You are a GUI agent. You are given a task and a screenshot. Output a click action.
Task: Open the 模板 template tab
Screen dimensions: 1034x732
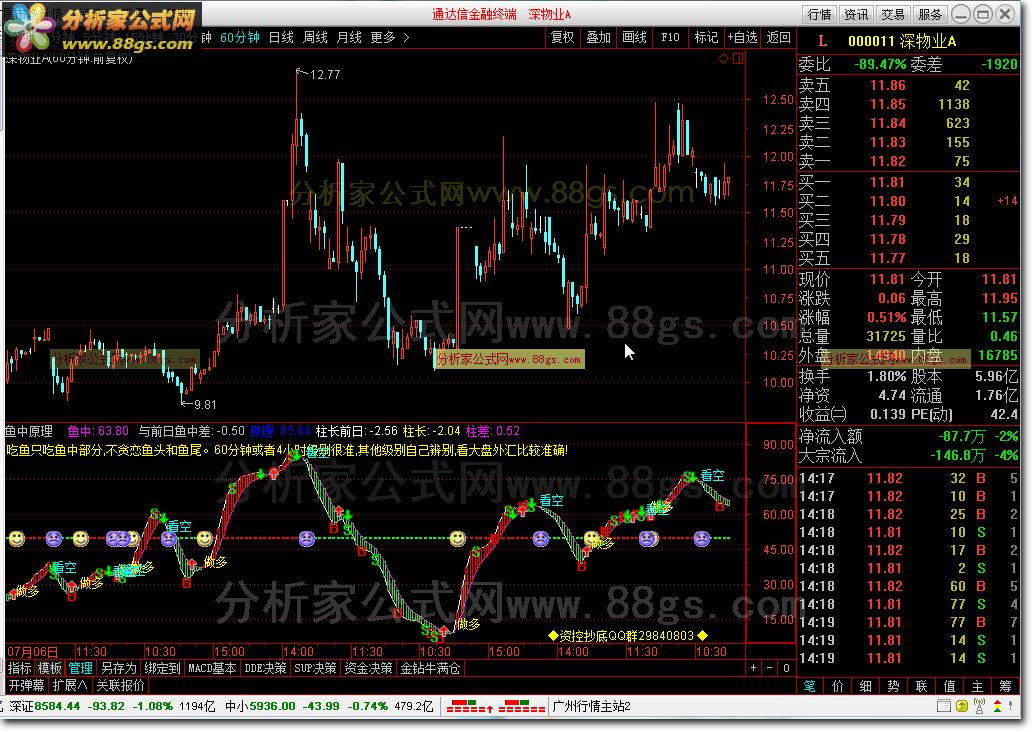coord(50,668)
